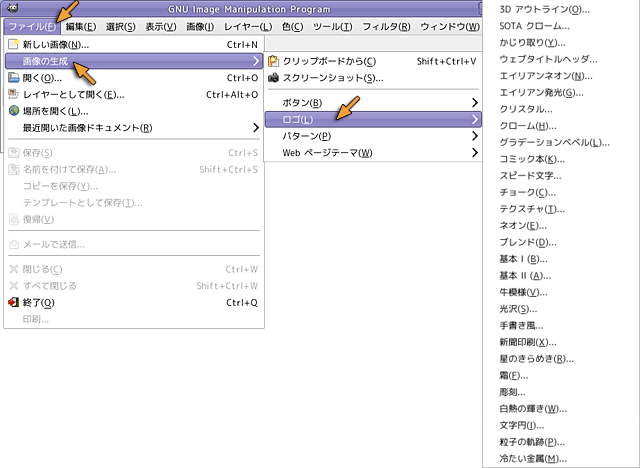Image resolution: width=640 pixels, height=468 pixels.
Task: Expand the パターン submenu
Action: coord(372,136)
